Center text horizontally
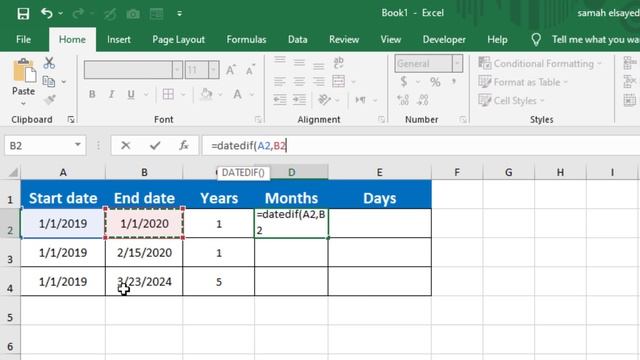The height and width of the screenshot is (360, 640). tap(299, 82)
